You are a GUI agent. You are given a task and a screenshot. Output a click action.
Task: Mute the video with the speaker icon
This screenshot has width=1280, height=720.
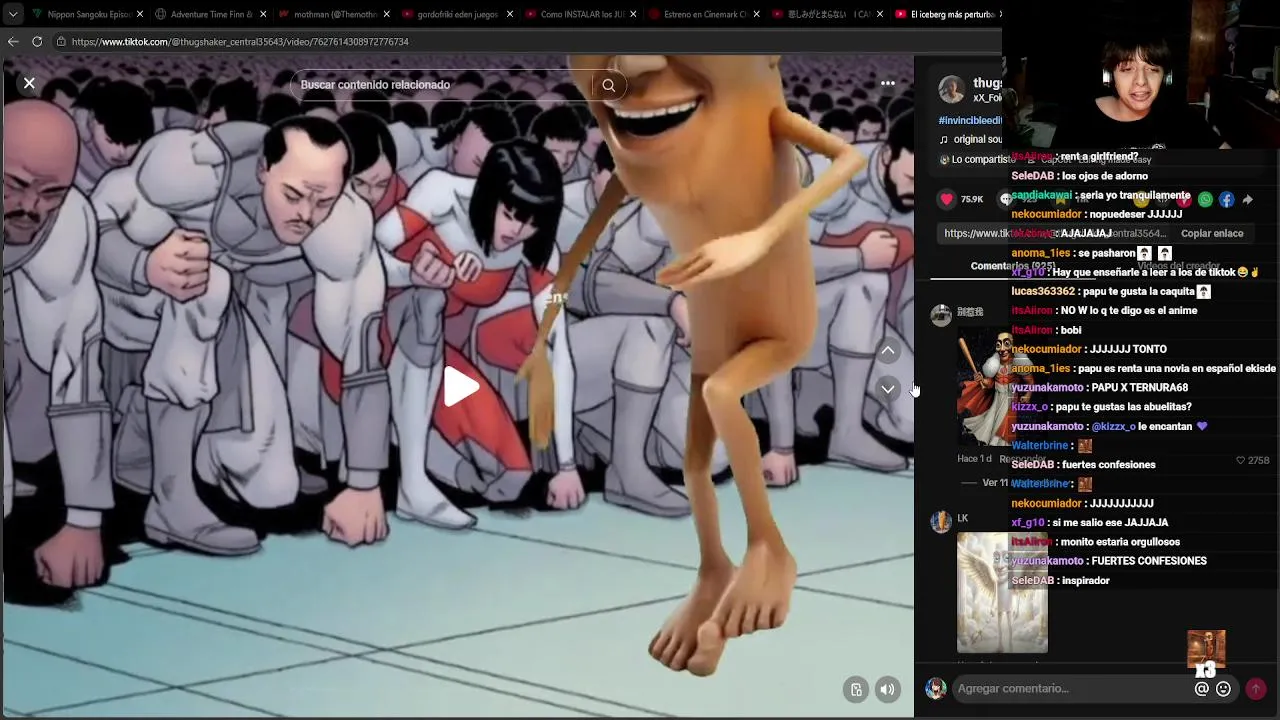(887, 689)
